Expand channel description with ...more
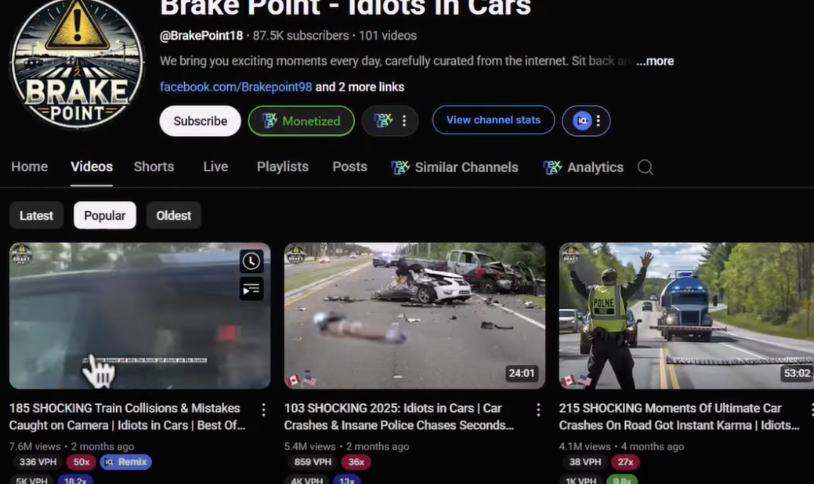Image resolution: width=814 pixels, height=484 pixels. click(x=655, y=61)
